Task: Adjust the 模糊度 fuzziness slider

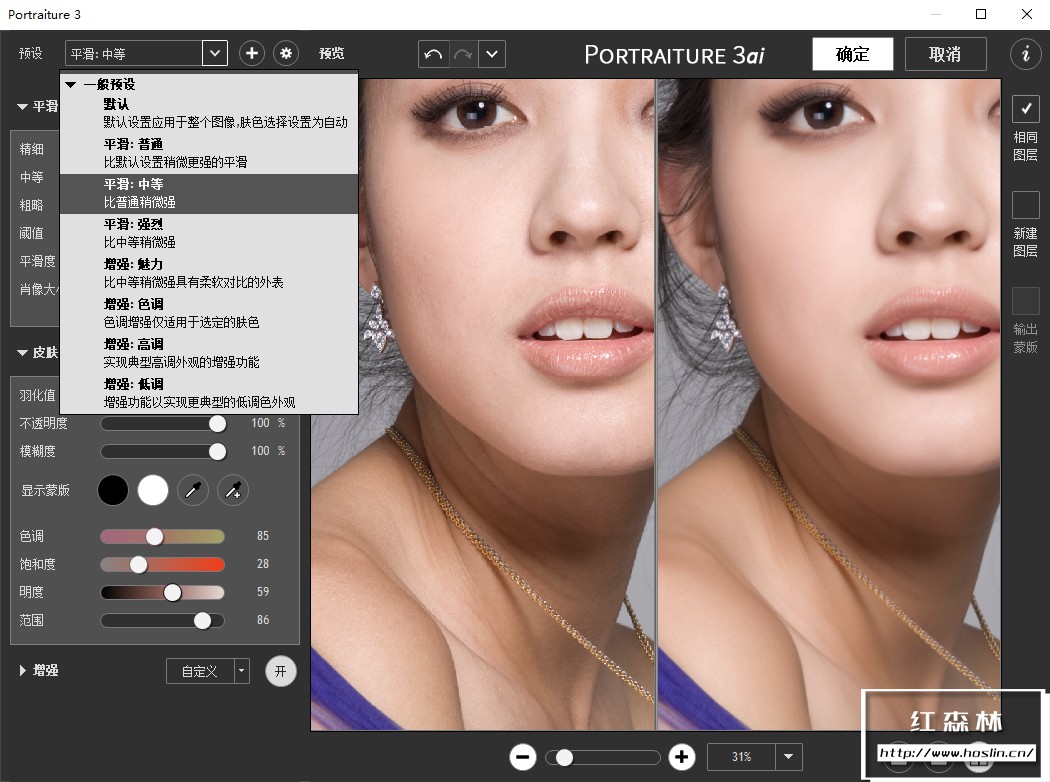Action: pos(217,452)
